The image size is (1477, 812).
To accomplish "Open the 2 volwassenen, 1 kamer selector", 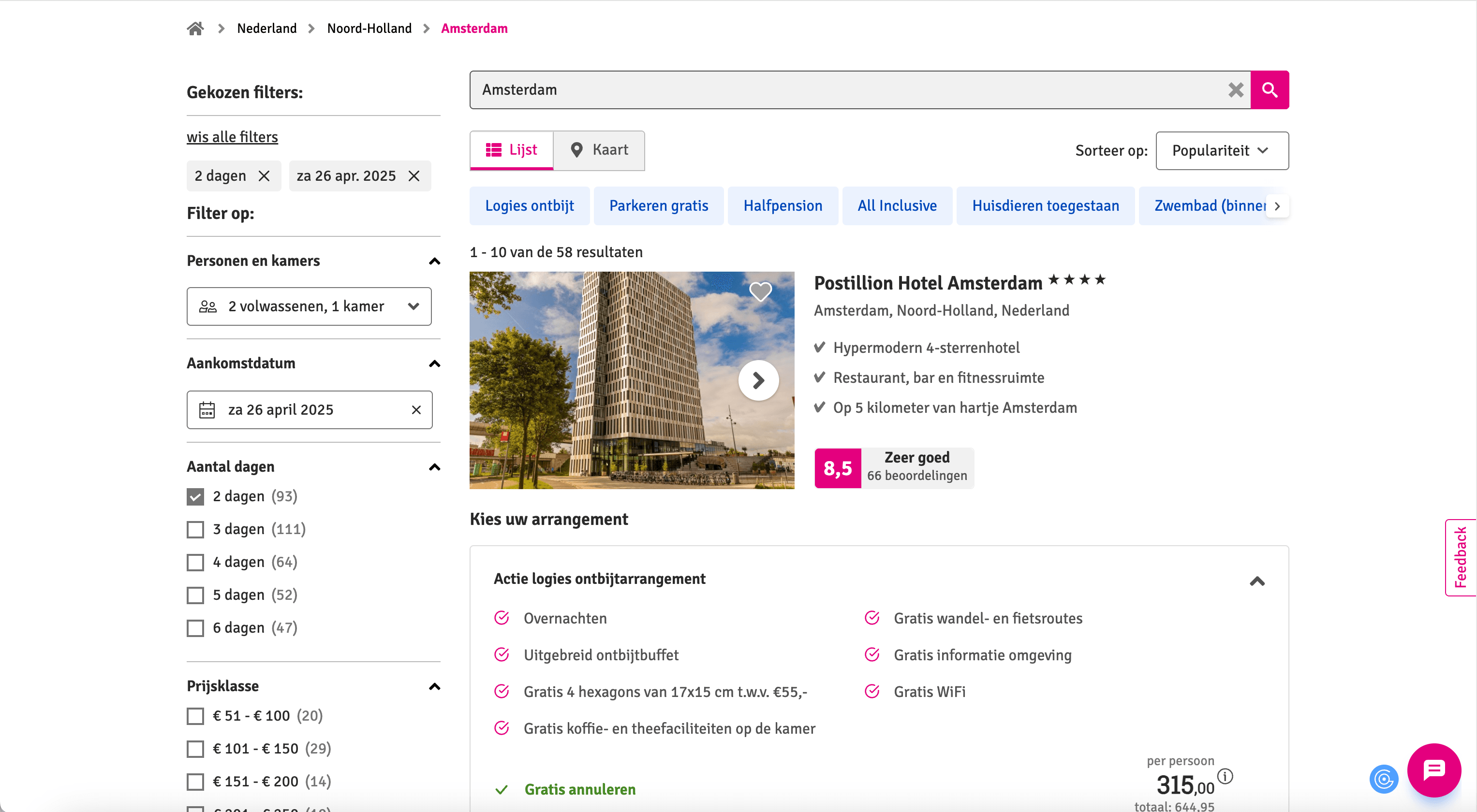I will pyautogui.click(x=309, y=306).
